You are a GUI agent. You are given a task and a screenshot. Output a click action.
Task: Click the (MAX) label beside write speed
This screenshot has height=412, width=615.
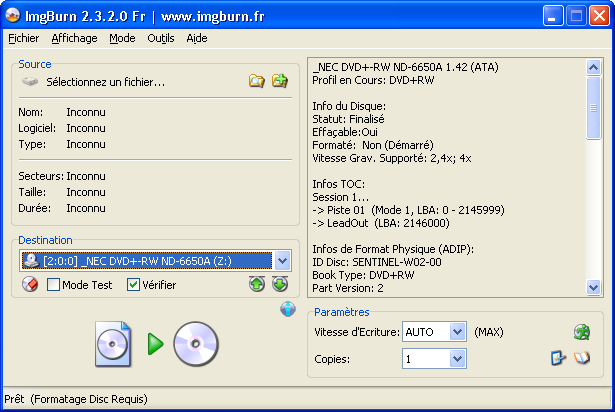point(489,332)
